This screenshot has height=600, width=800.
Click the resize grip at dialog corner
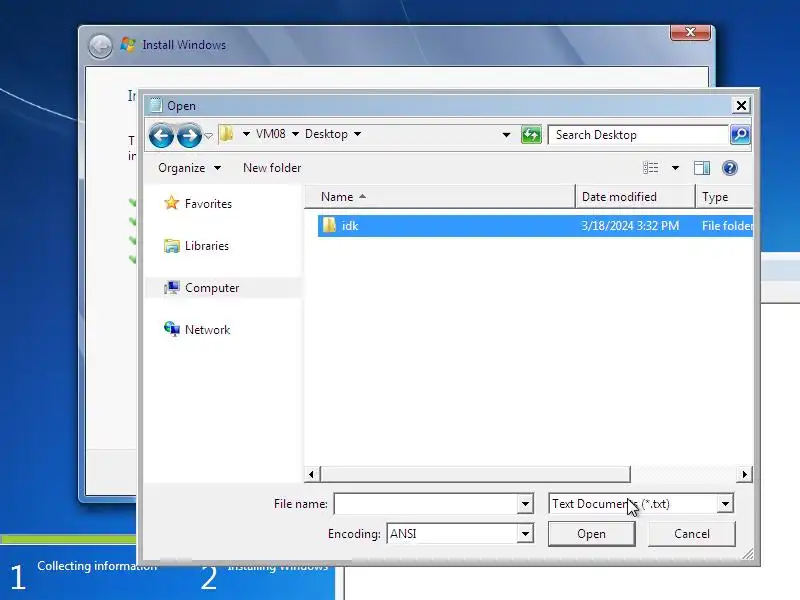tap(748, 554)
